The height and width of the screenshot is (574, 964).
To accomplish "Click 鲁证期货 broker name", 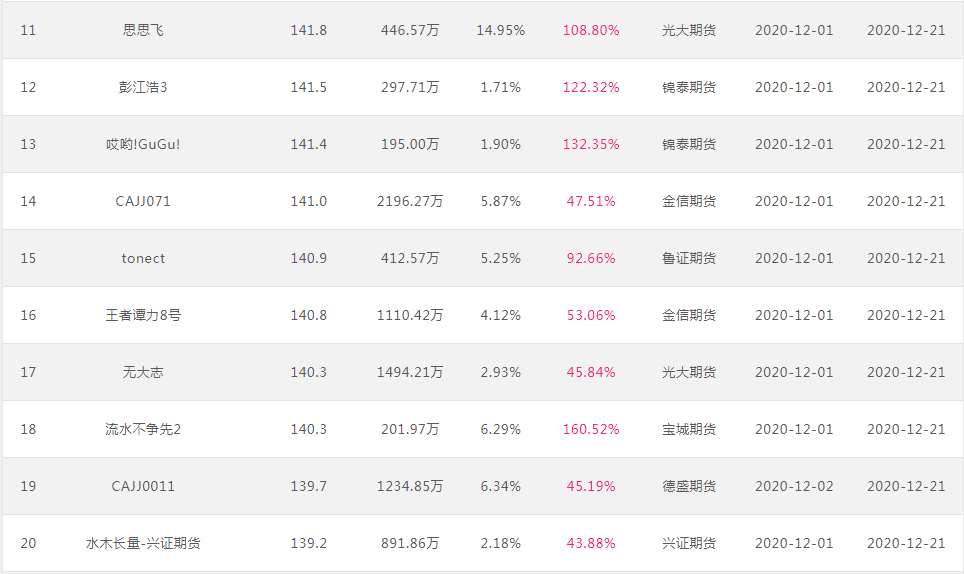I will 689,259.
